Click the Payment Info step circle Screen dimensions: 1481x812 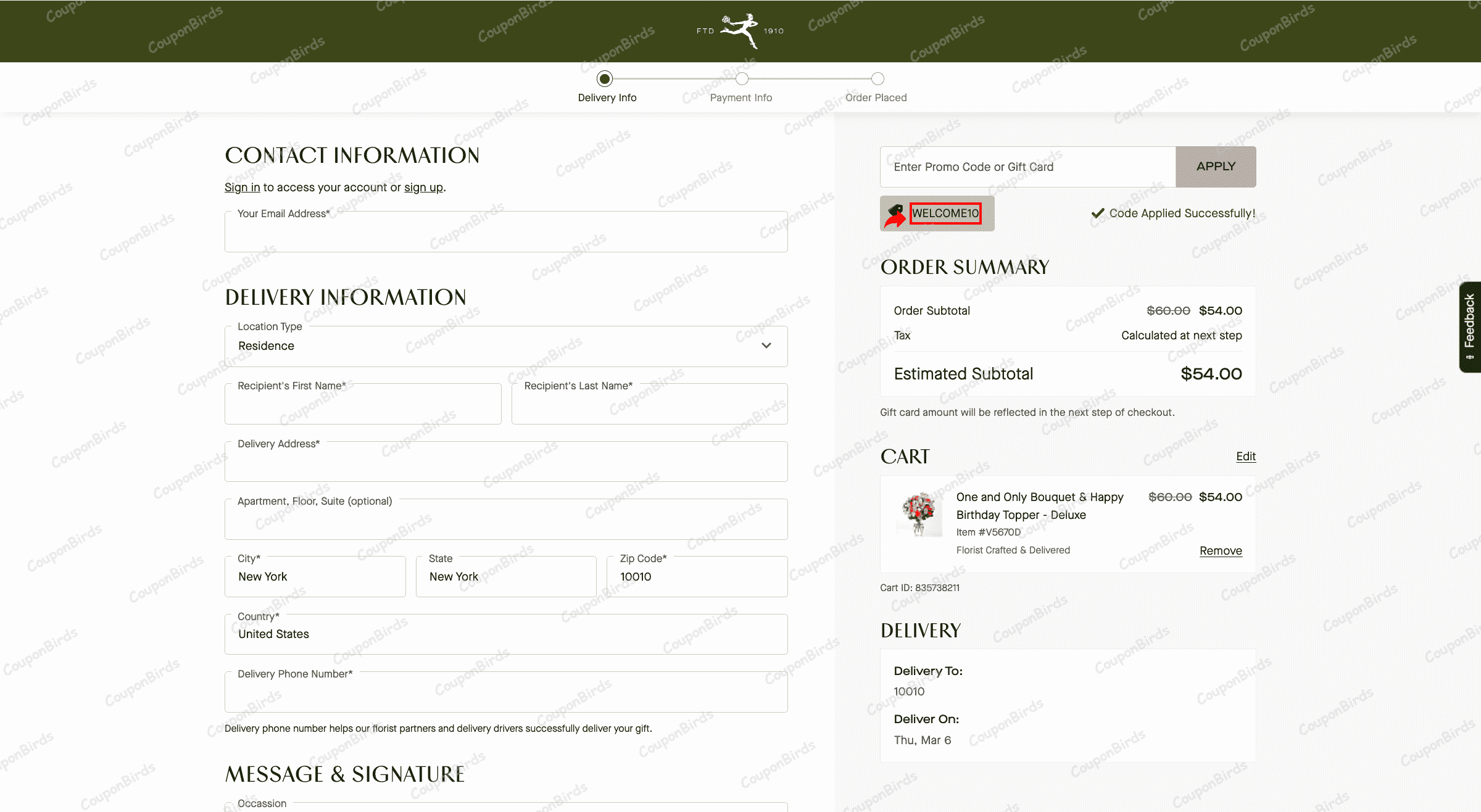(x=742, y=79)
